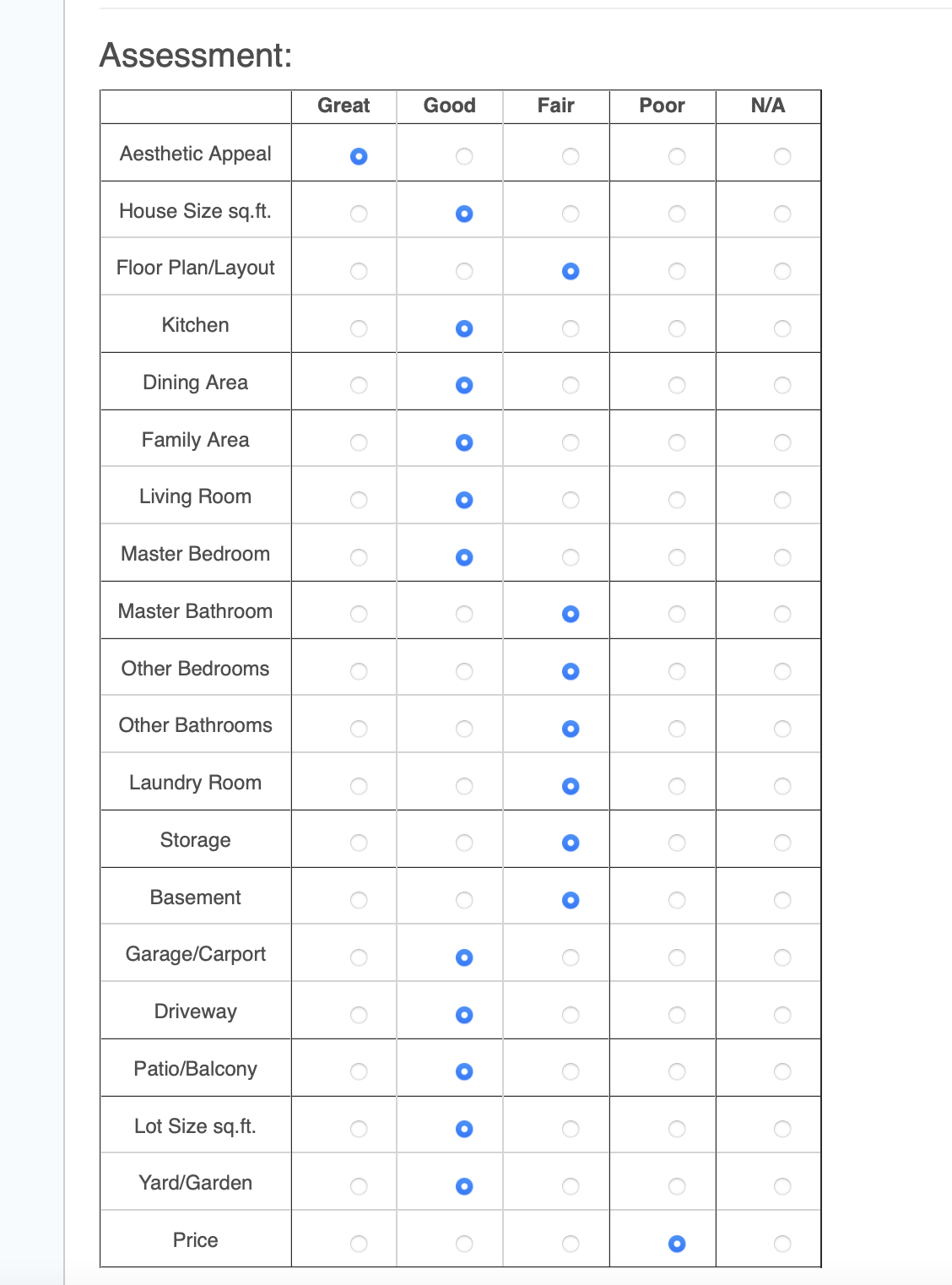The height and width of the screenshot is (1285, 952).
Task: Choose Great for Other Bathrooms
Action: 359,729
